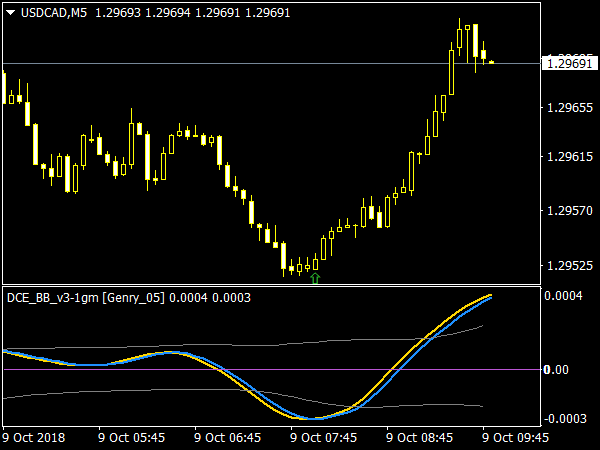
Task: Click the 9 Oct 05:45 time label
Action: [132, 437]
